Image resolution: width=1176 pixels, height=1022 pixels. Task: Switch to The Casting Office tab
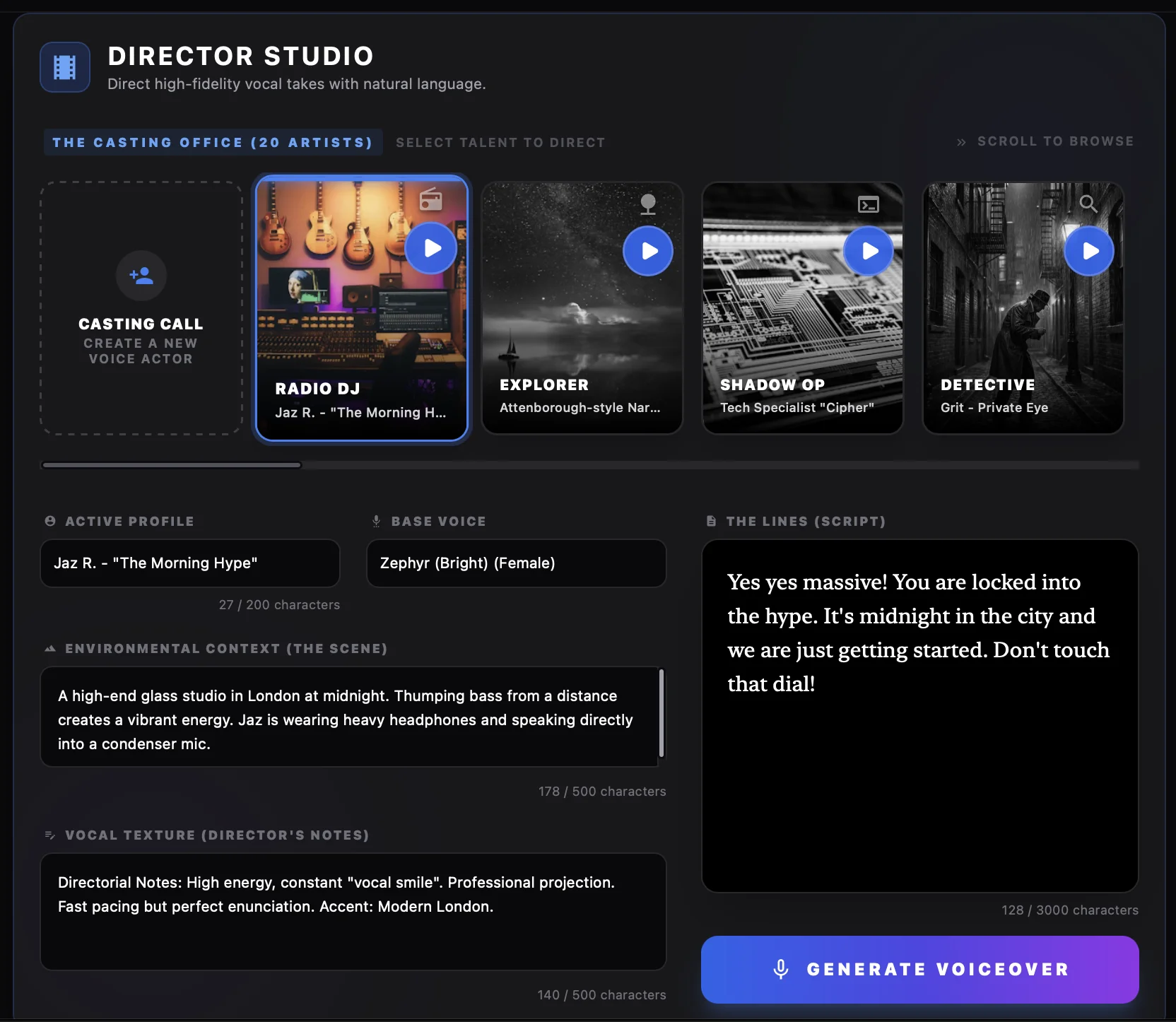pyautogui.click(x=213, y=142)
